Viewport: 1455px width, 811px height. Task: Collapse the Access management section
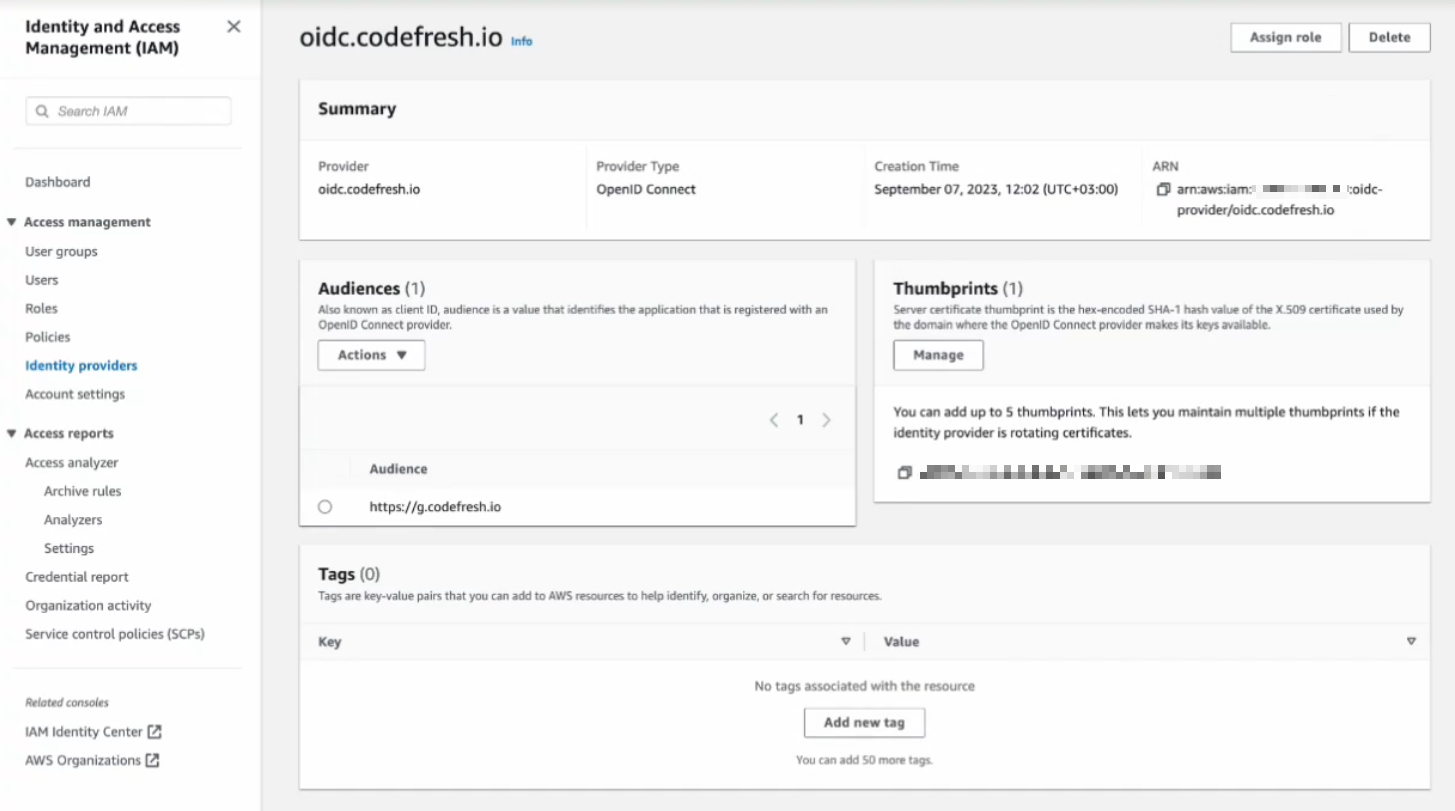tap(12, 222)
